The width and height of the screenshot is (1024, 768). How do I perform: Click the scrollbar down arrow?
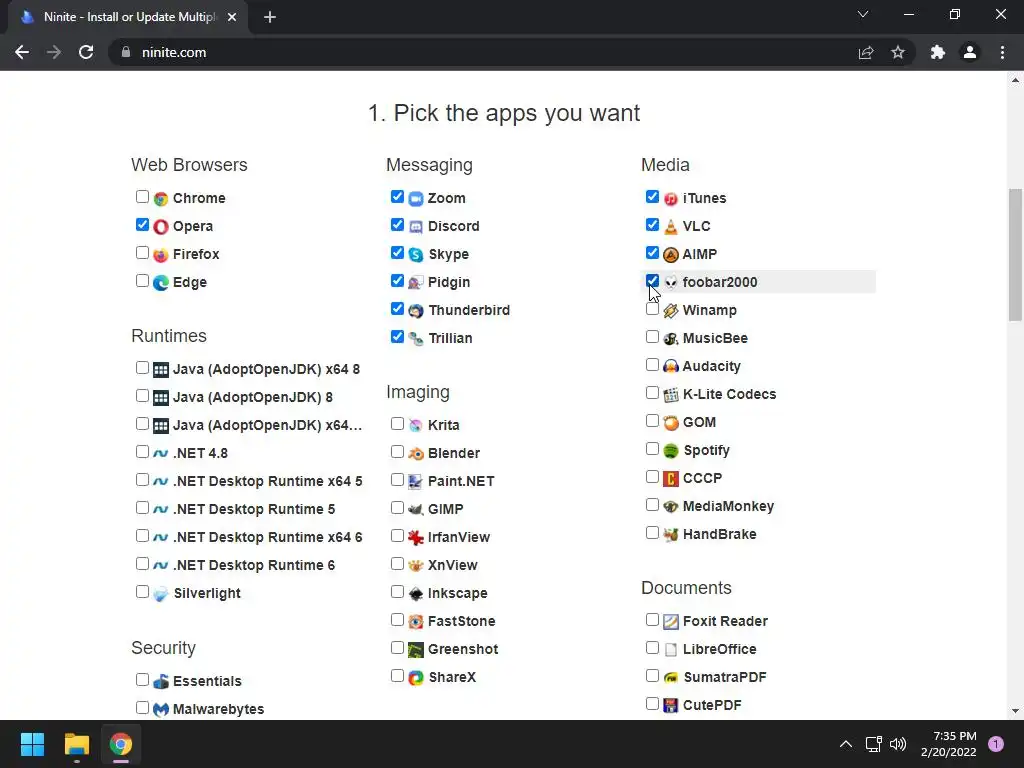click(x=1015, y=711)
